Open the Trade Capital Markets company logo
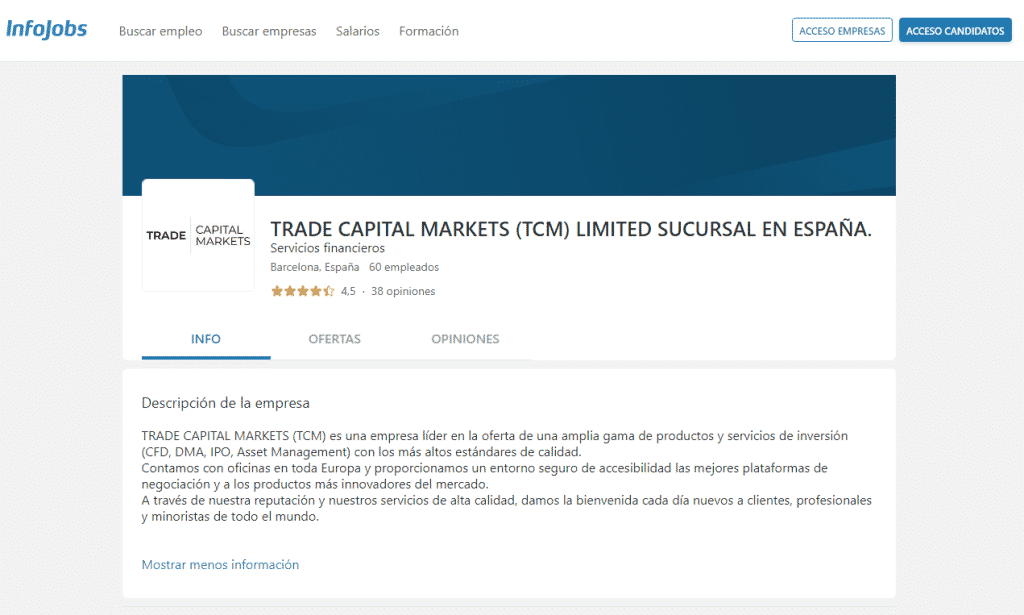The height and width of the screenshot is (615, 1024). point(198,235)
